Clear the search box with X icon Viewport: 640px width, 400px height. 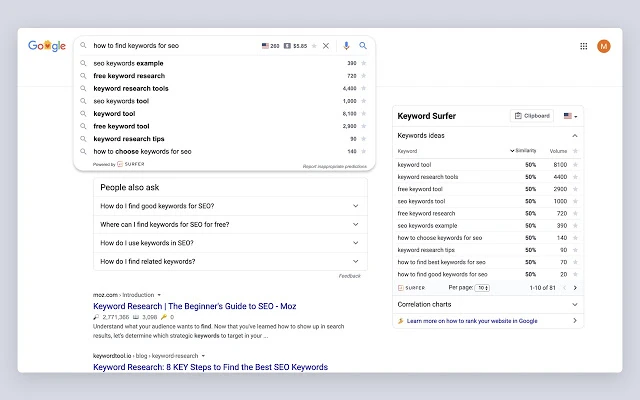[x=326, y=46]
